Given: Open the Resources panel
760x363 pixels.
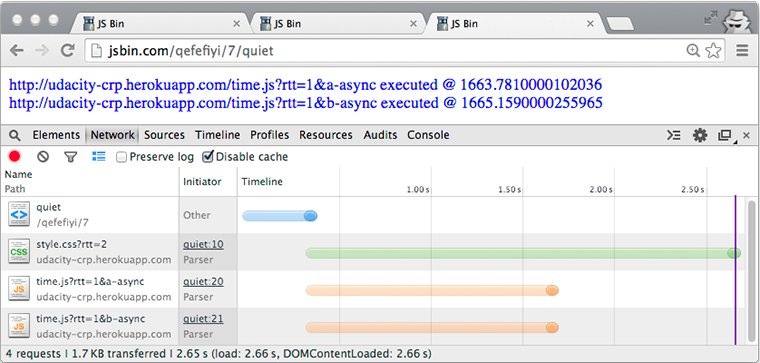Looking at the screenshot, I should click(326, 135).
